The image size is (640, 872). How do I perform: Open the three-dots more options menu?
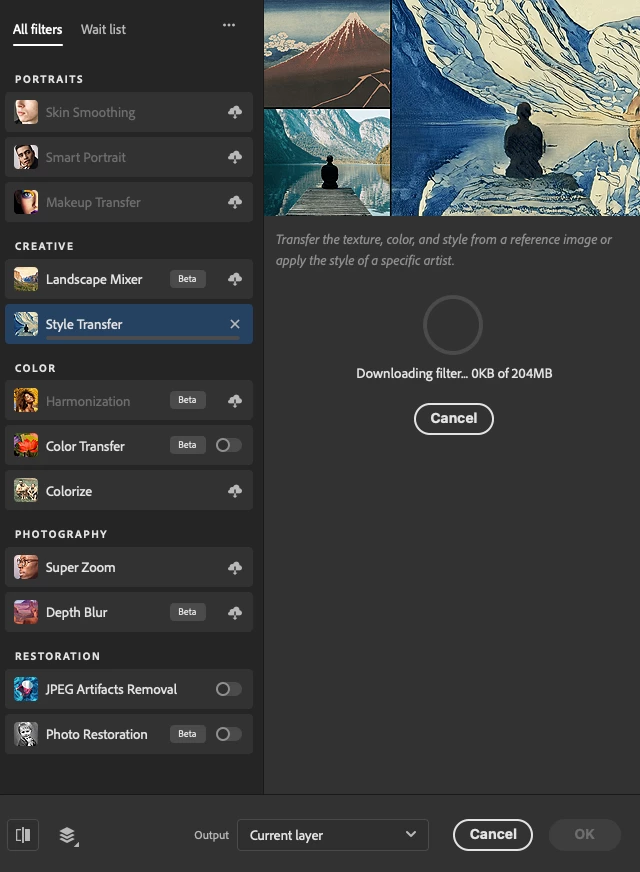(x=229, y=25)
